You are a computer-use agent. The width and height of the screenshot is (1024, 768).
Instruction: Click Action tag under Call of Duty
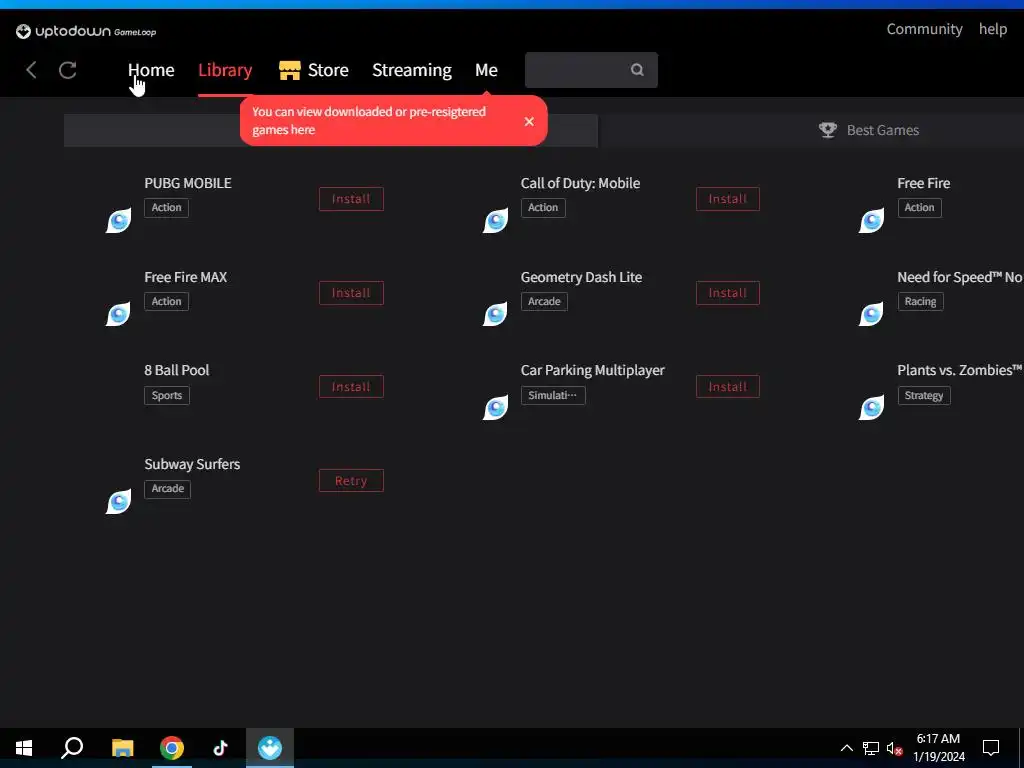(543, 208)
